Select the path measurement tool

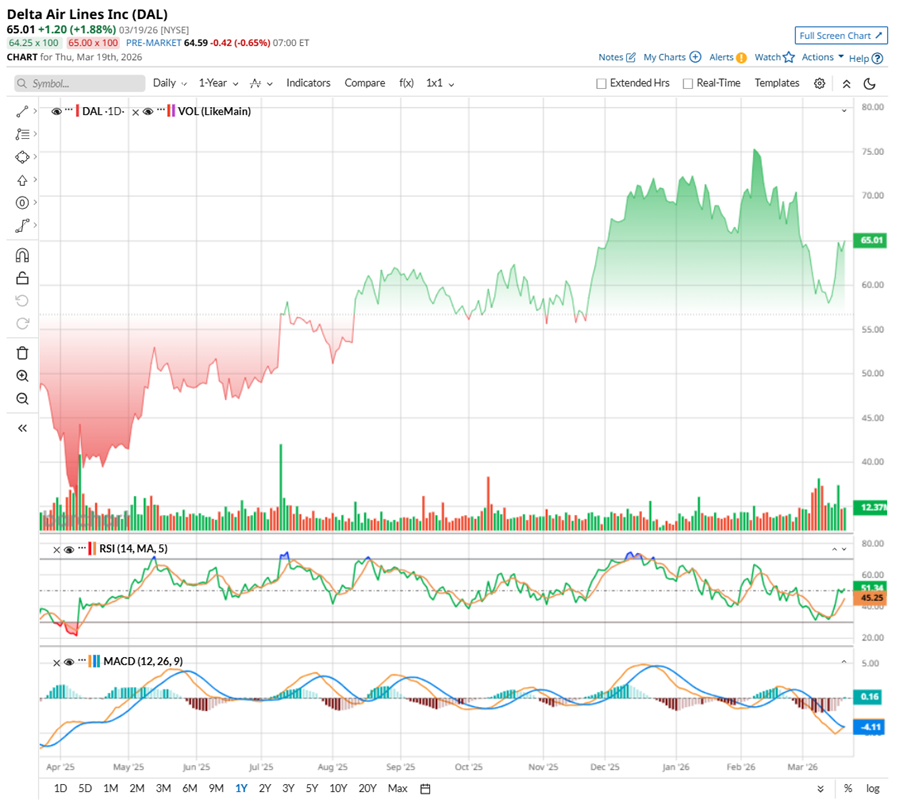(x=22, y=226)
